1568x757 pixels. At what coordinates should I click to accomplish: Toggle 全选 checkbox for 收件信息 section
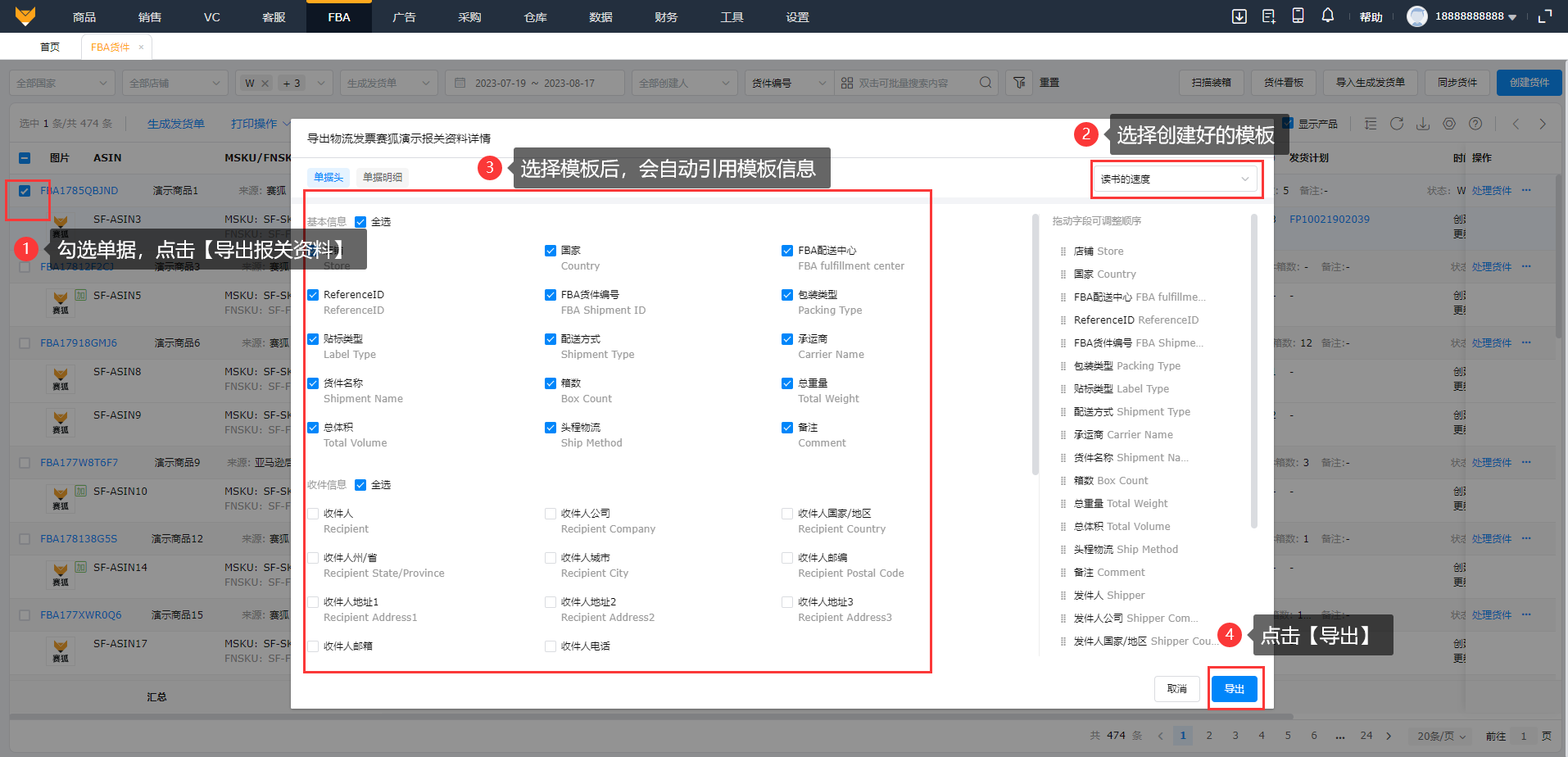tap(360, 485)
